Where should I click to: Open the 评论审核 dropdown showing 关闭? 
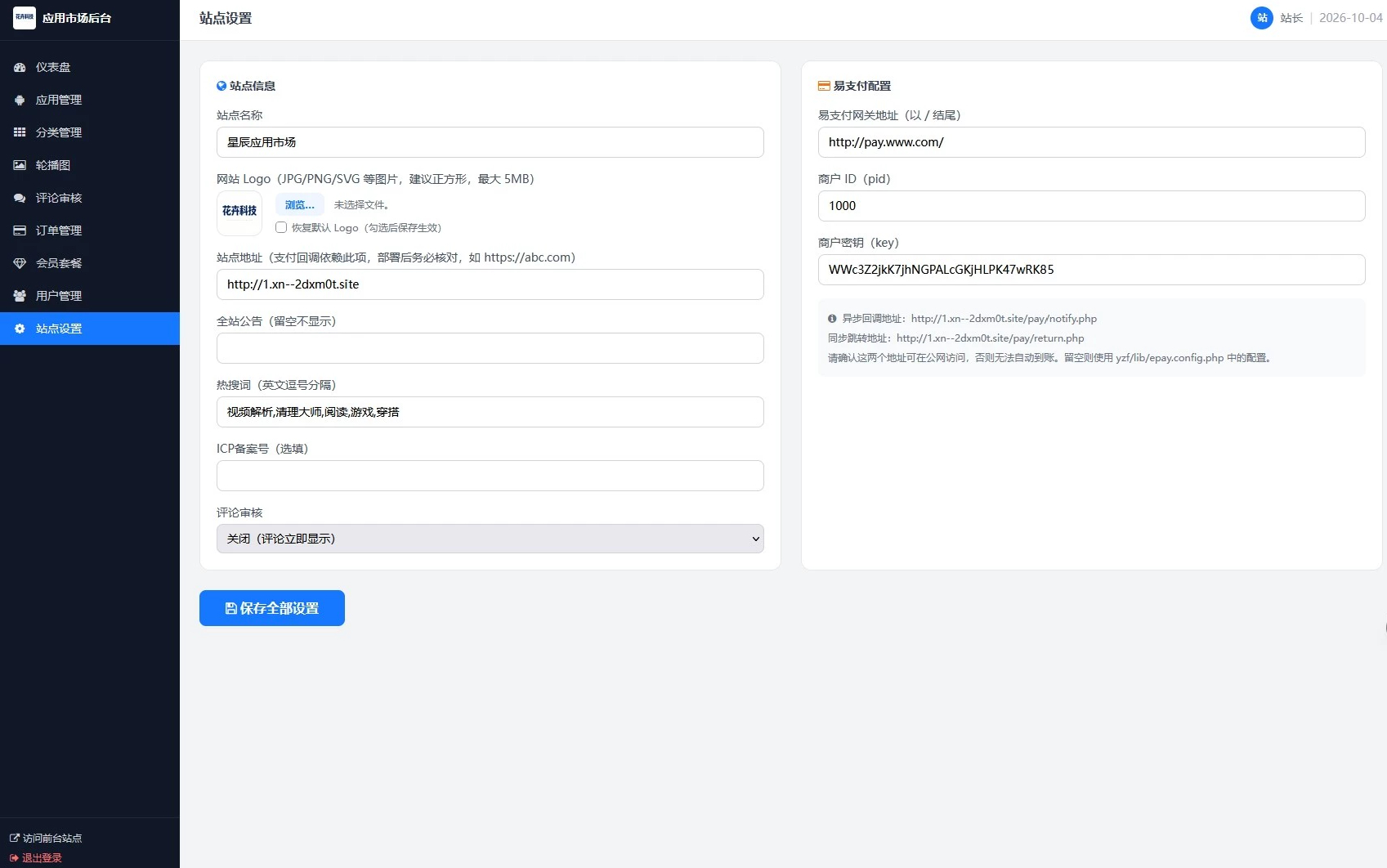click(490, 539)
